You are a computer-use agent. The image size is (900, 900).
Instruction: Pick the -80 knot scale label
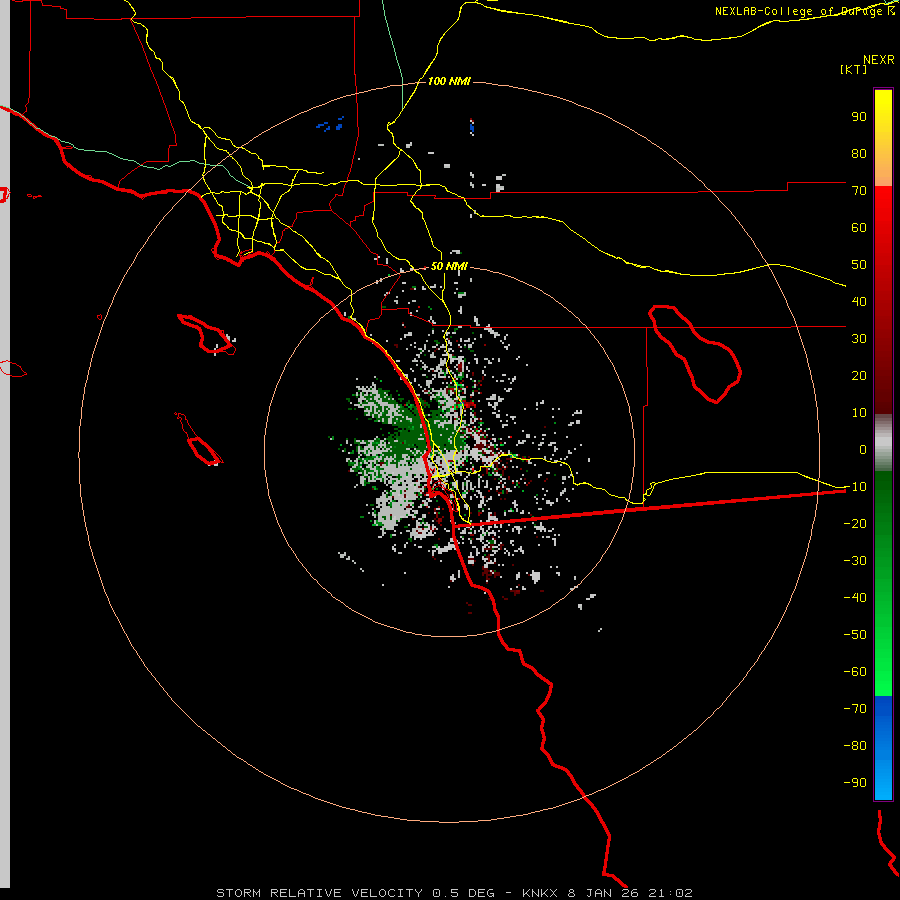(x=855, y=746)
